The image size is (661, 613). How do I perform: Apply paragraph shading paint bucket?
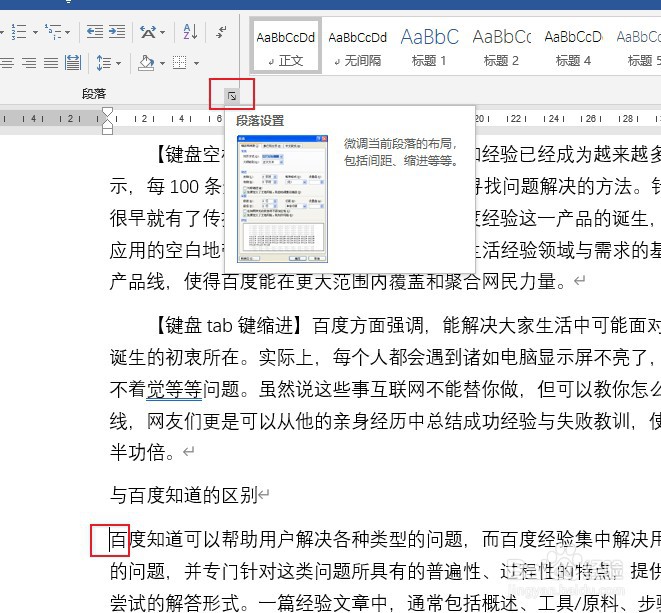[146, 63]
